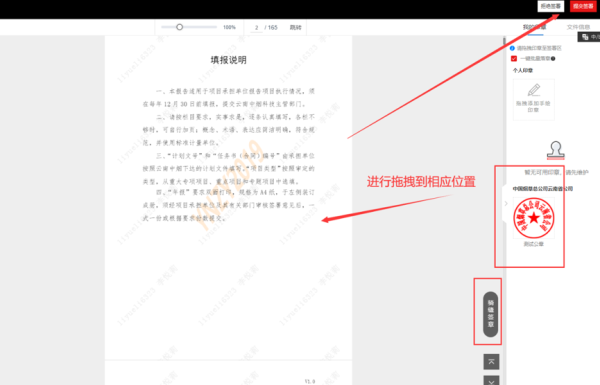Select the red round 测试公章 seal

click(x=533, y=218)
